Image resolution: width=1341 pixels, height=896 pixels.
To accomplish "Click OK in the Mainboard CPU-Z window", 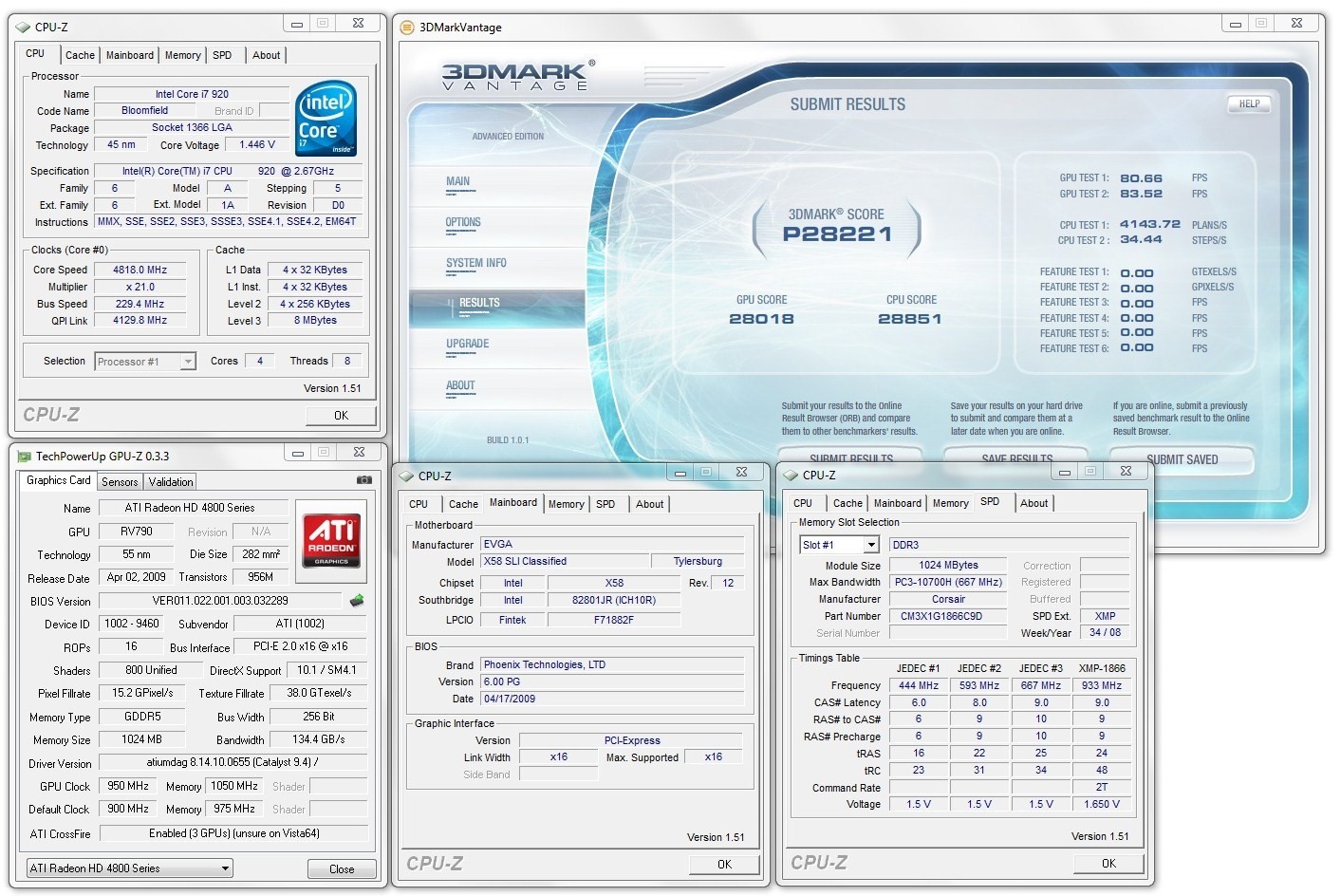I will [724, 864].
